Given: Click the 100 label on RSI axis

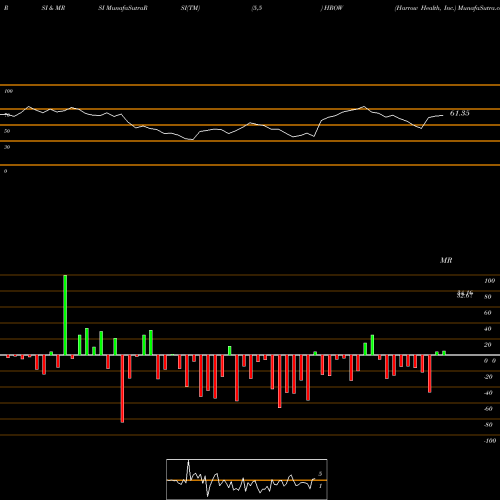Looking at the screenshot, I should pyautogui.click(x=8, y=91).
